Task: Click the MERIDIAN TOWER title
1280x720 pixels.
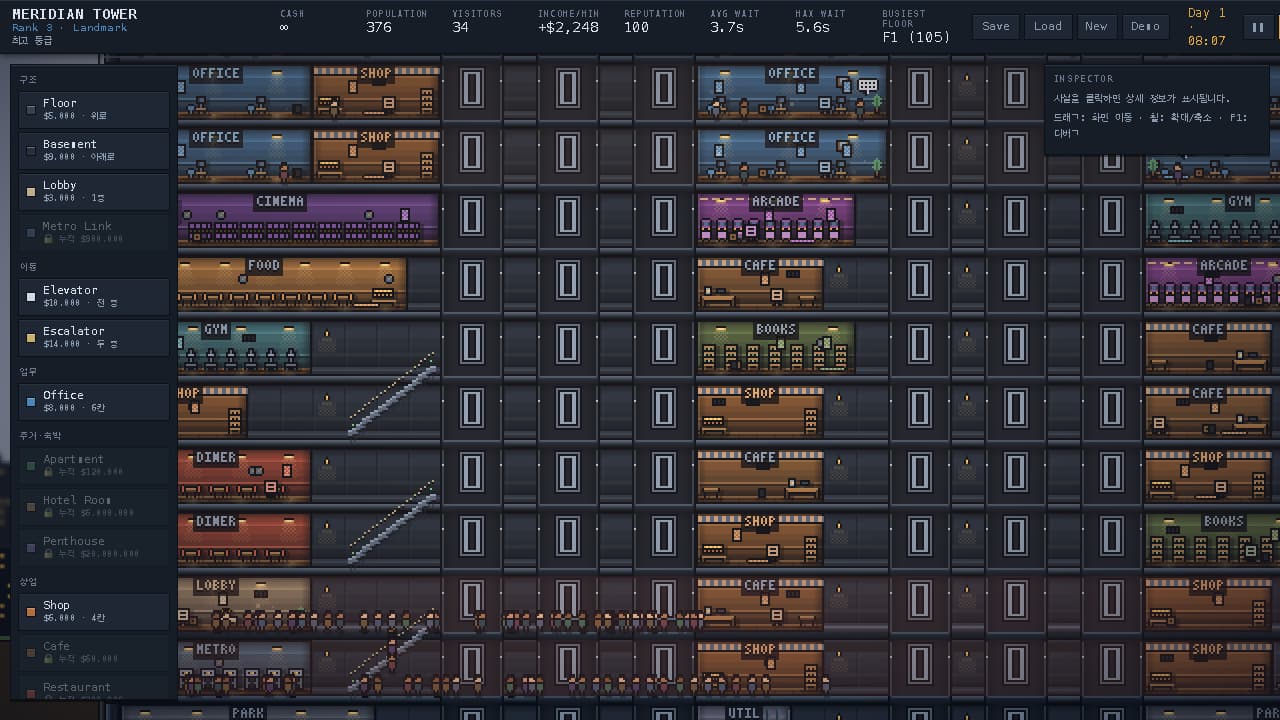Action: pos(75,14)
